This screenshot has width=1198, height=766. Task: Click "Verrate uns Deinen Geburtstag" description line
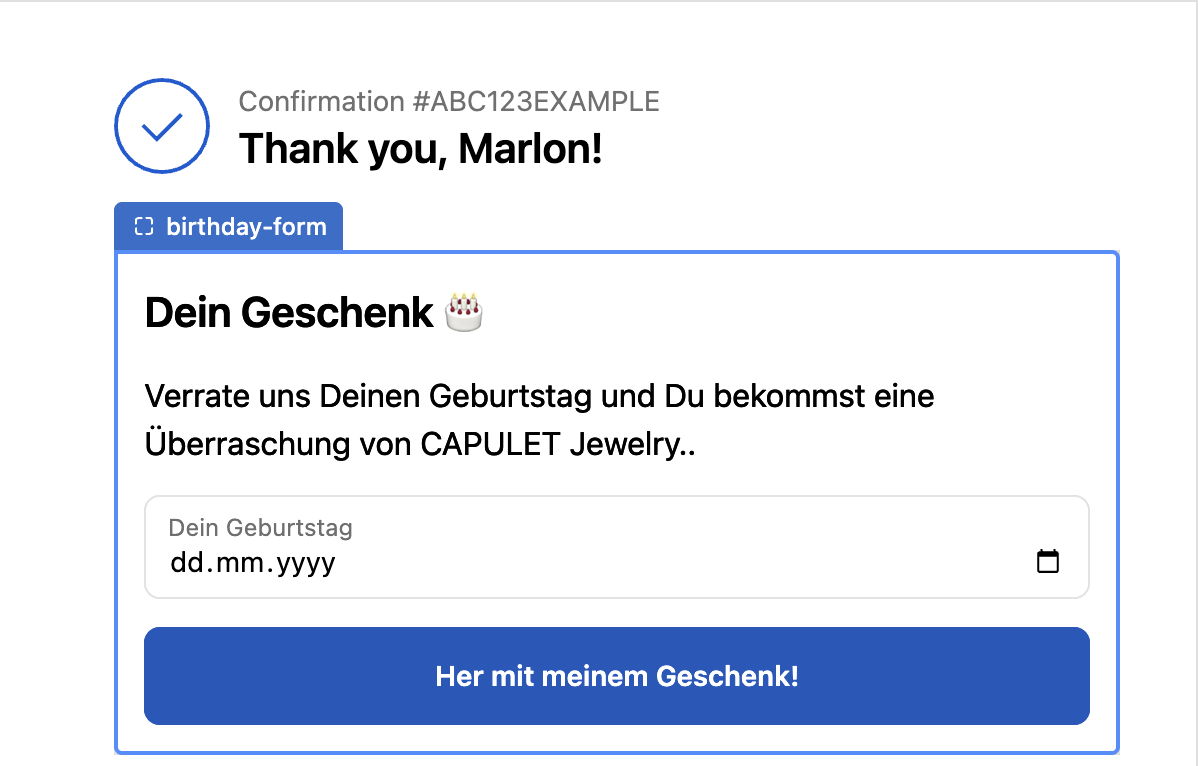[370, 396]
